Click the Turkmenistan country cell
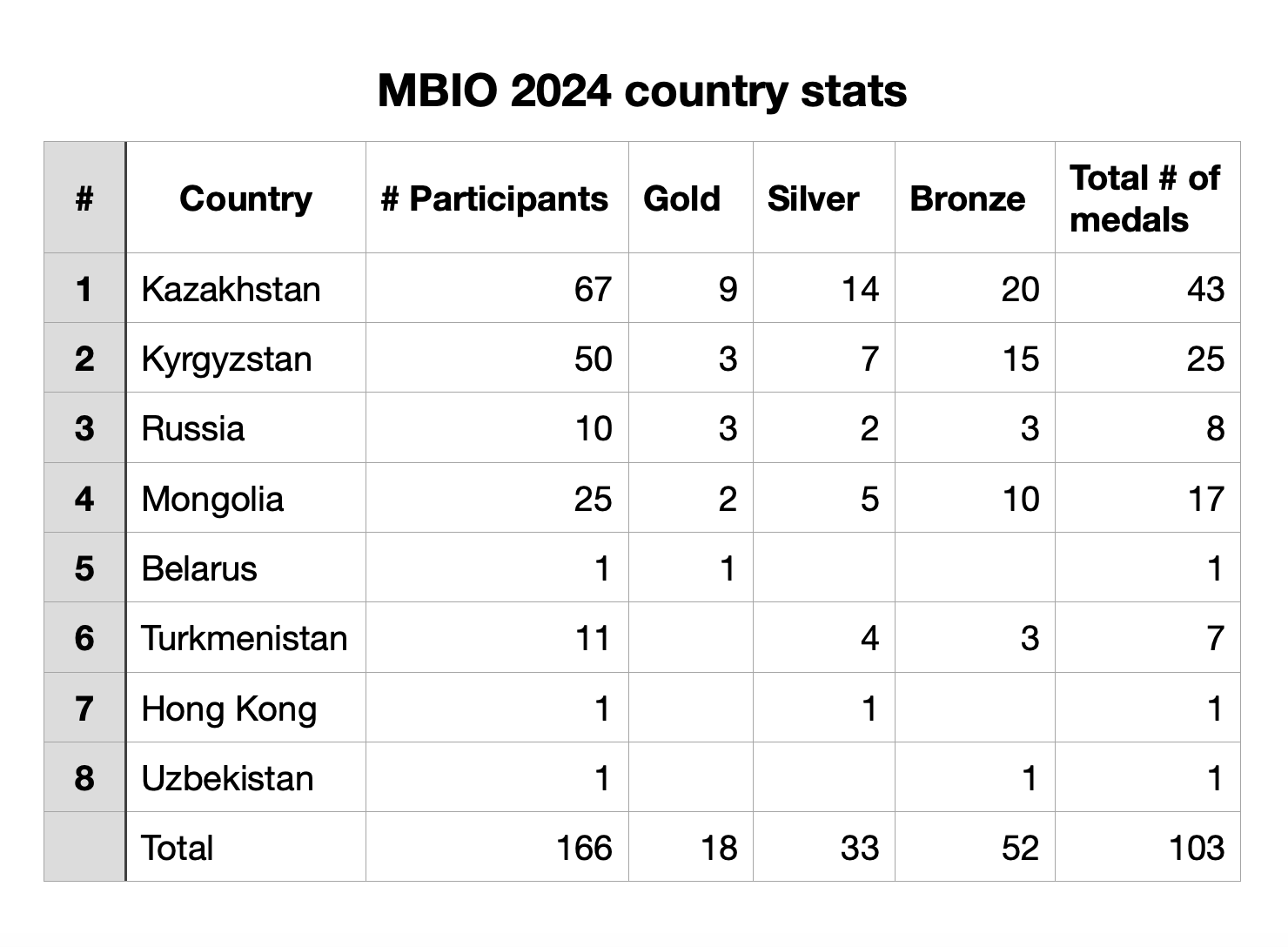The width and height of the screenshot is (1288, 947). coord(244,638)
